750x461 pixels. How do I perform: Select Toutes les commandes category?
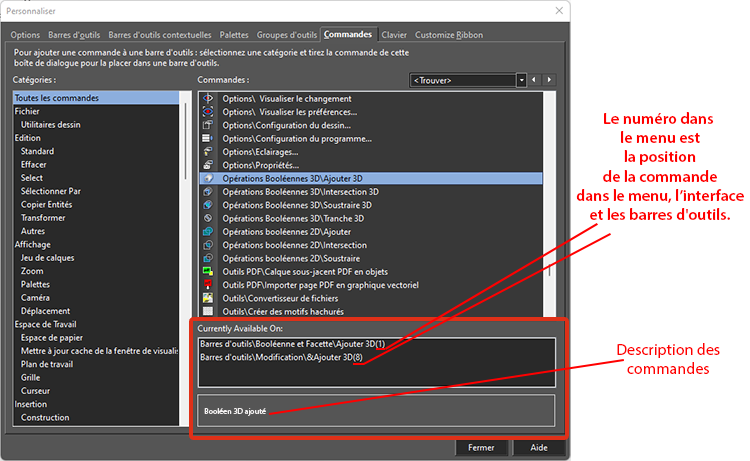click(x=96, y=98)
